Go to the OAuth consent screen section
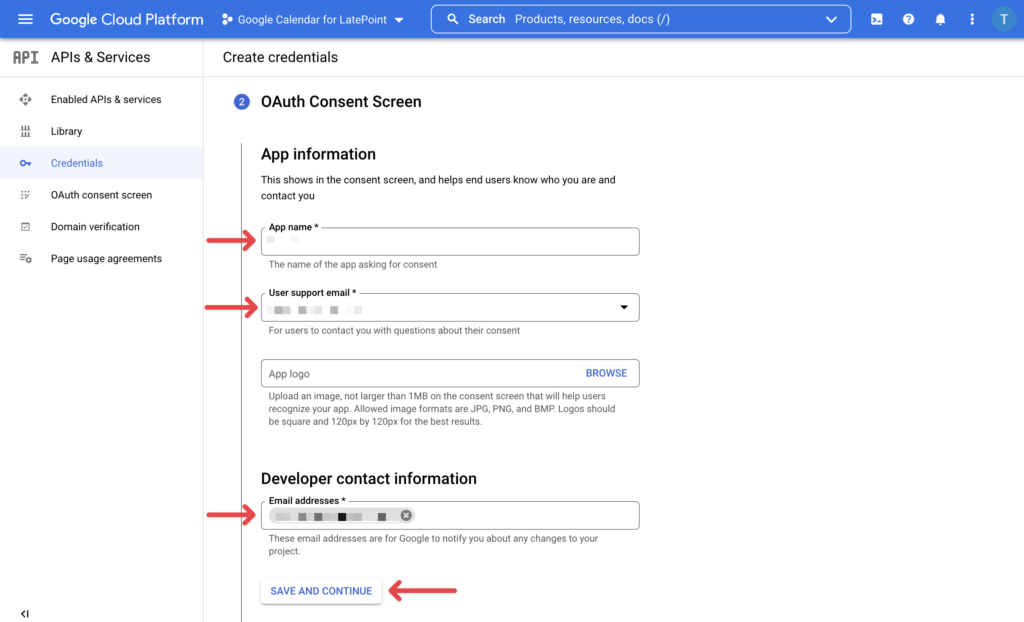1024x622 pixels. 101,194
